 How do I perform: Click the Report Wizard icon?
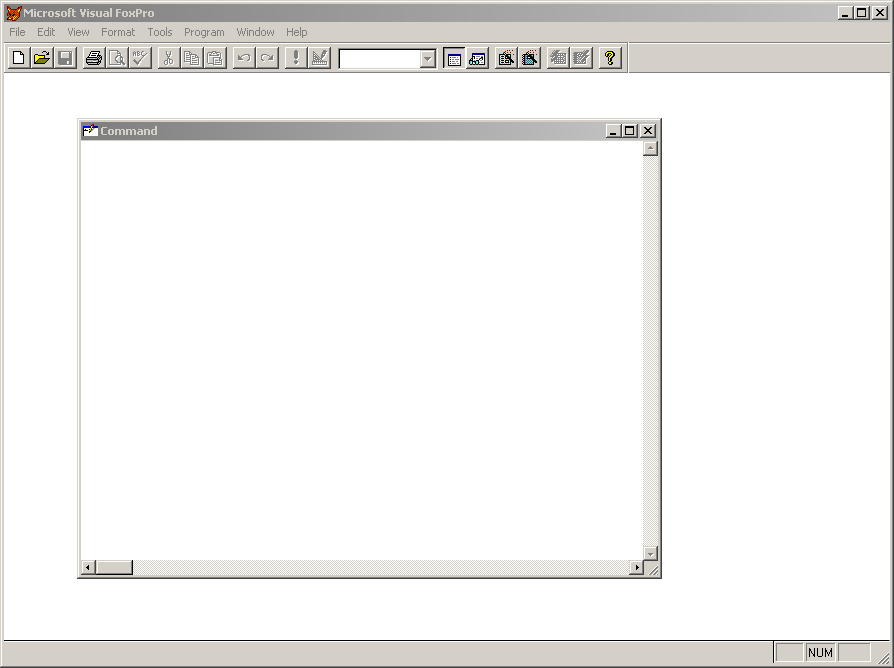coord(530,58)
